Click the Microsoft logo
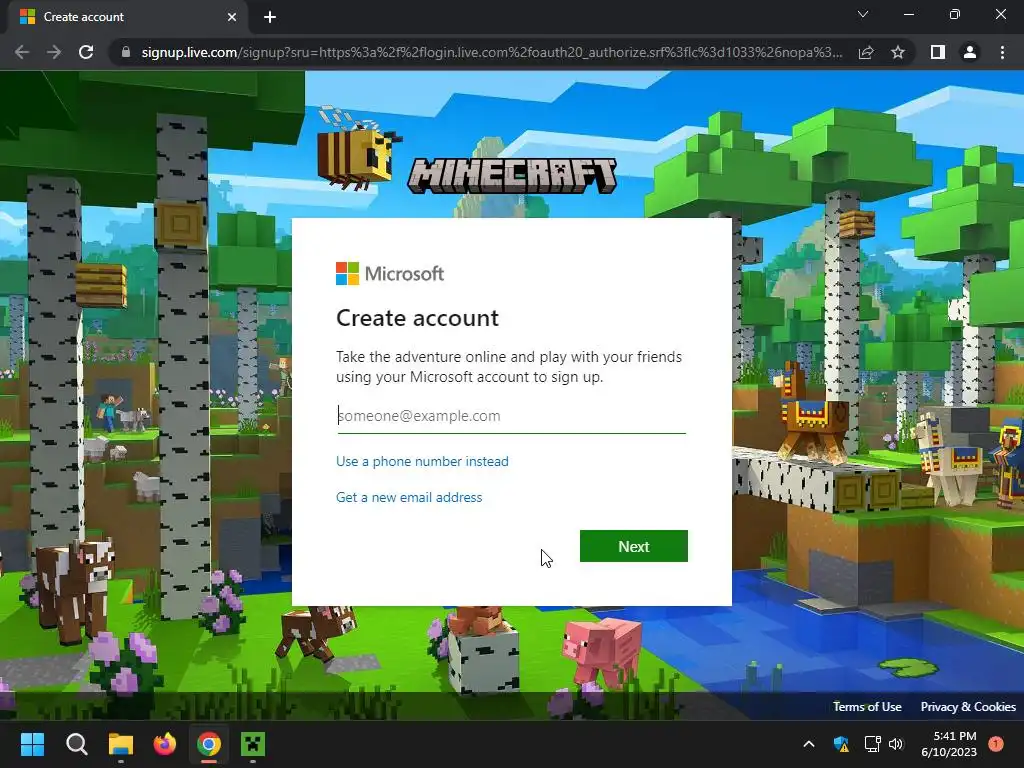 [x=390, y=274]
